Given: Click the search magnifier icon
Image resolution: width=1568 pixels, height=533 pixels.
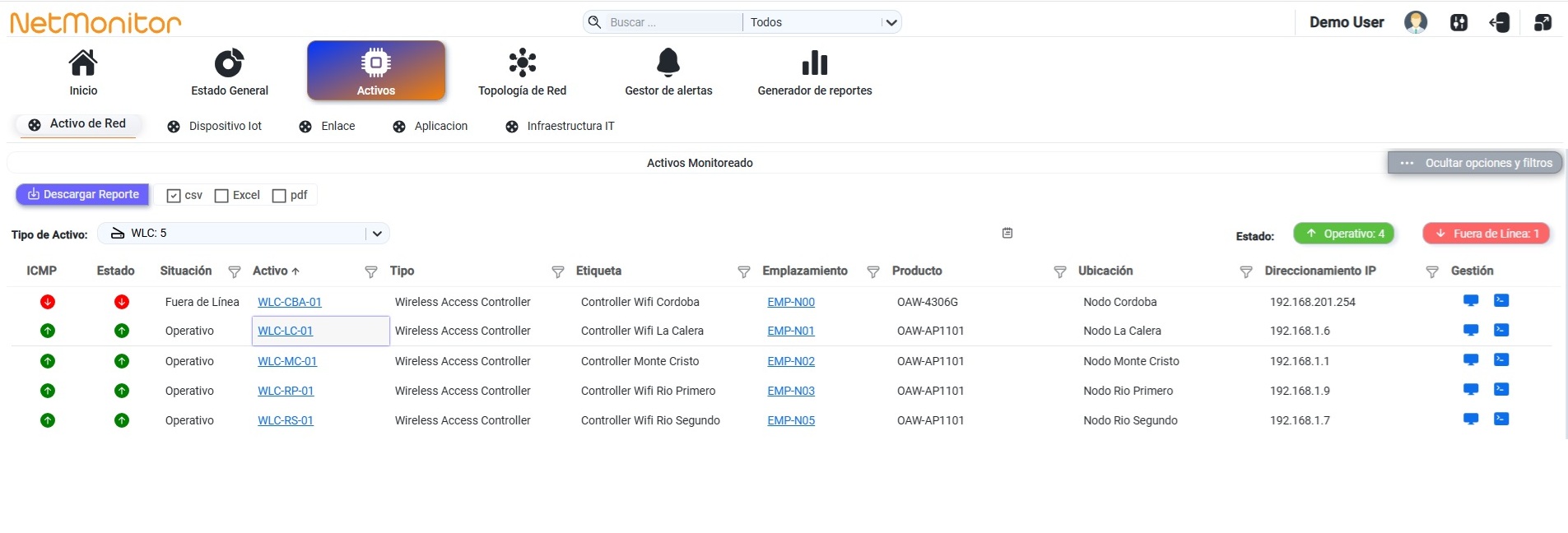Looking at the screenshot, I should tap(594, 22).
